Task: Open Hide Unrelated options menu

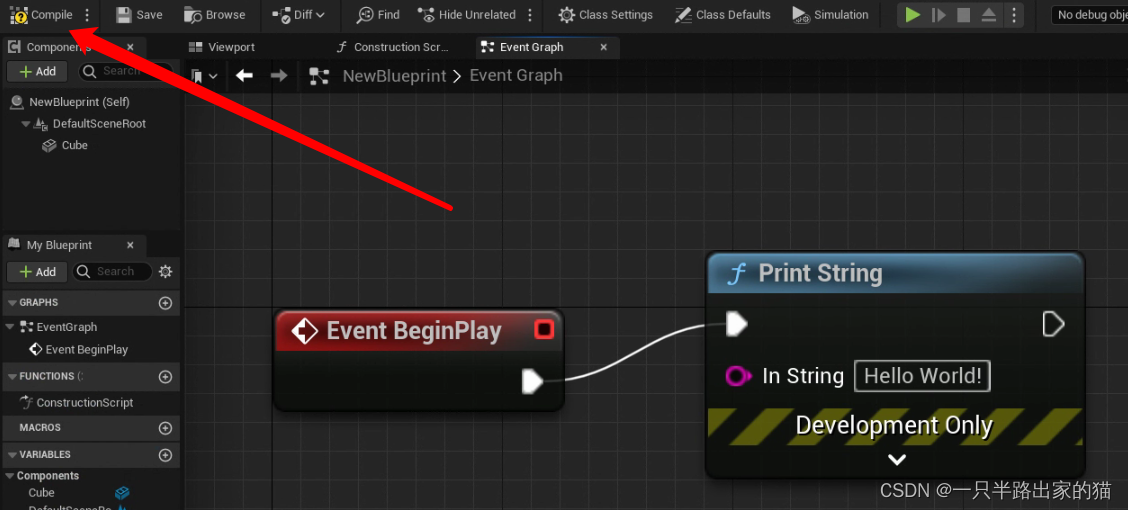Action: [x=530, y=14]
